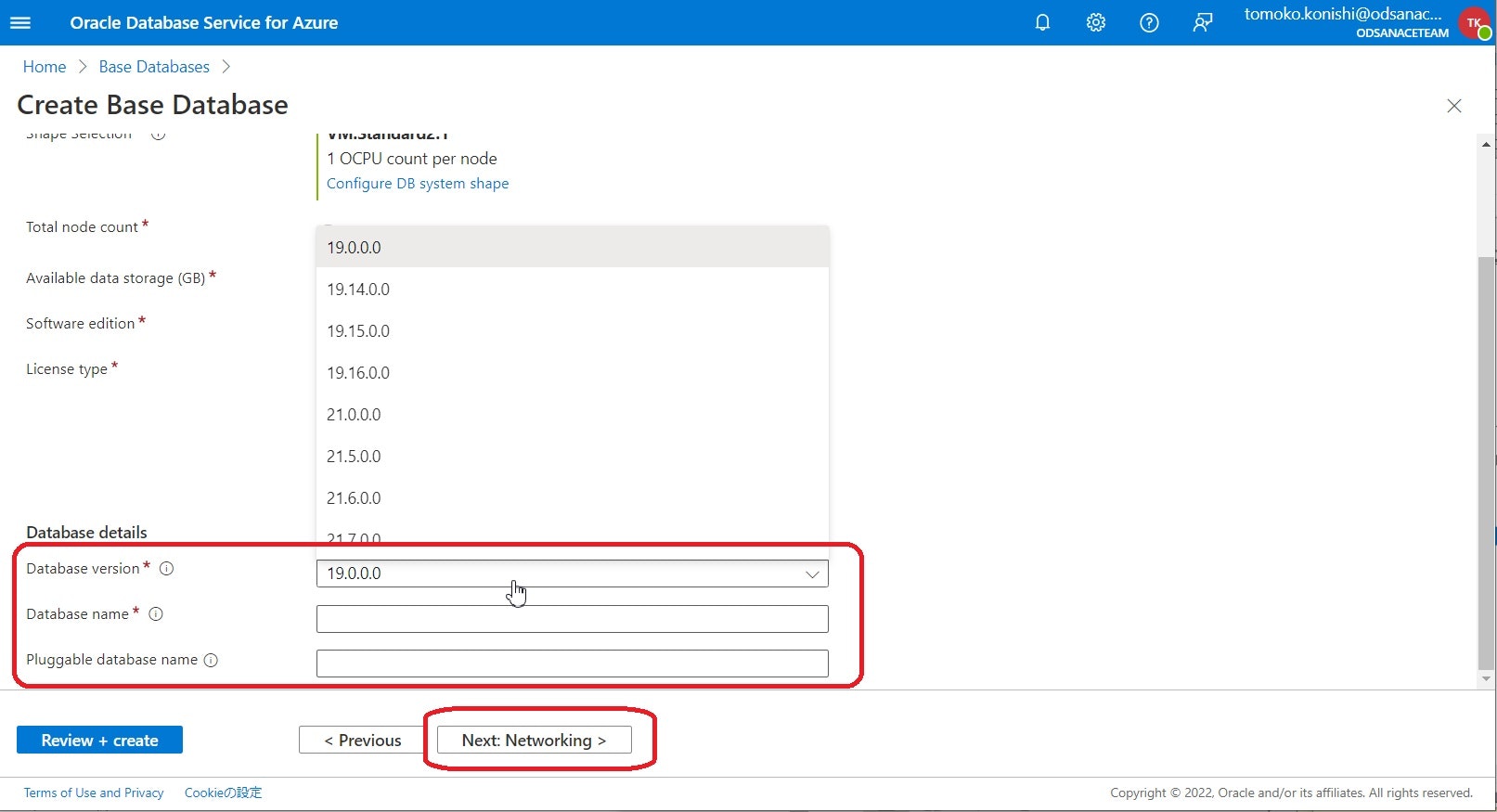The image size is (1497, 812).
Task: Open user account avatar TK
Action: (1474, 23)
